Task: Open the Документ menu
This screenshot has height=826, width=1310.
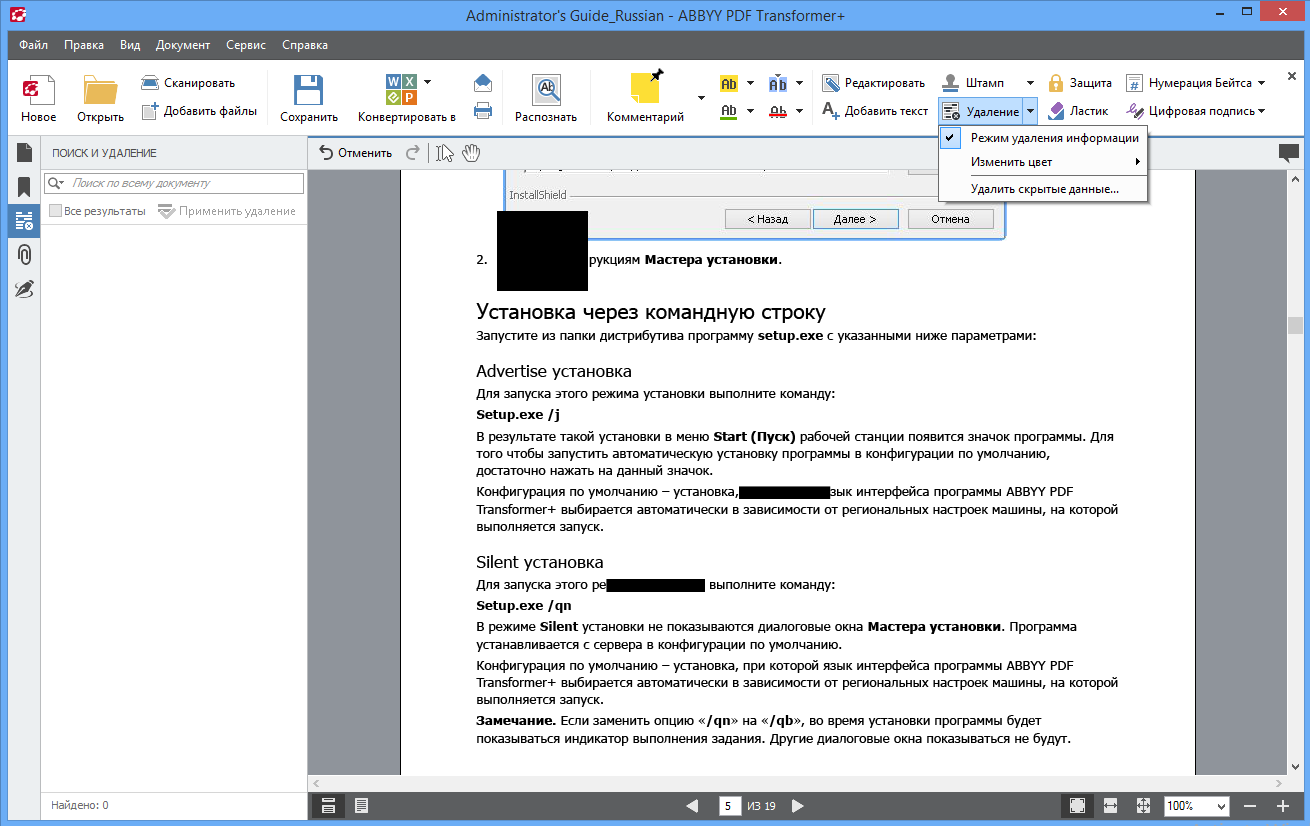Action: coord(183,45)
